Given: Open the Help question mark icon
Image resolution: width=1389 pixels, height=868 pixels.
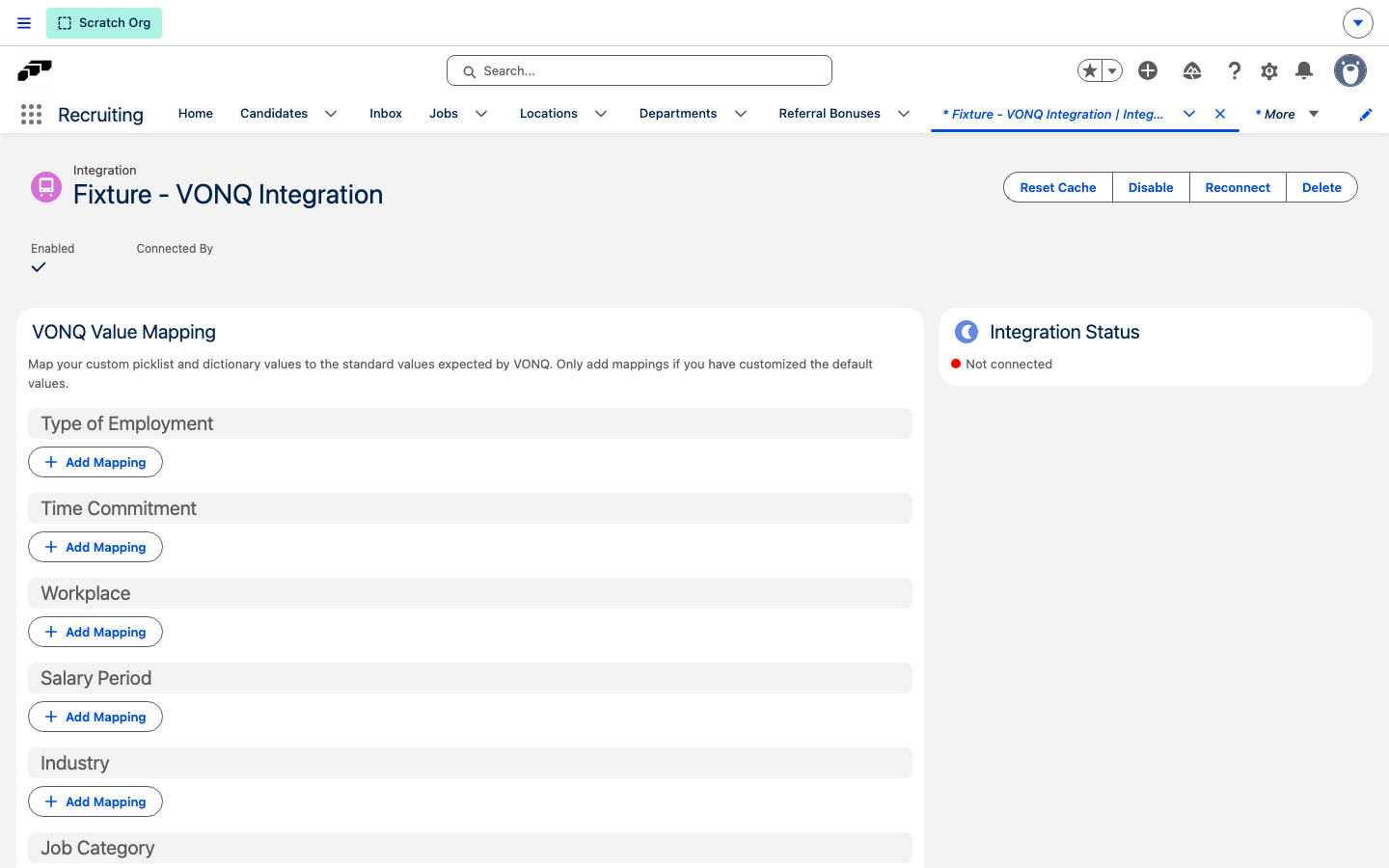Looking at the screenshot, I should click(x=1234, y=70).
